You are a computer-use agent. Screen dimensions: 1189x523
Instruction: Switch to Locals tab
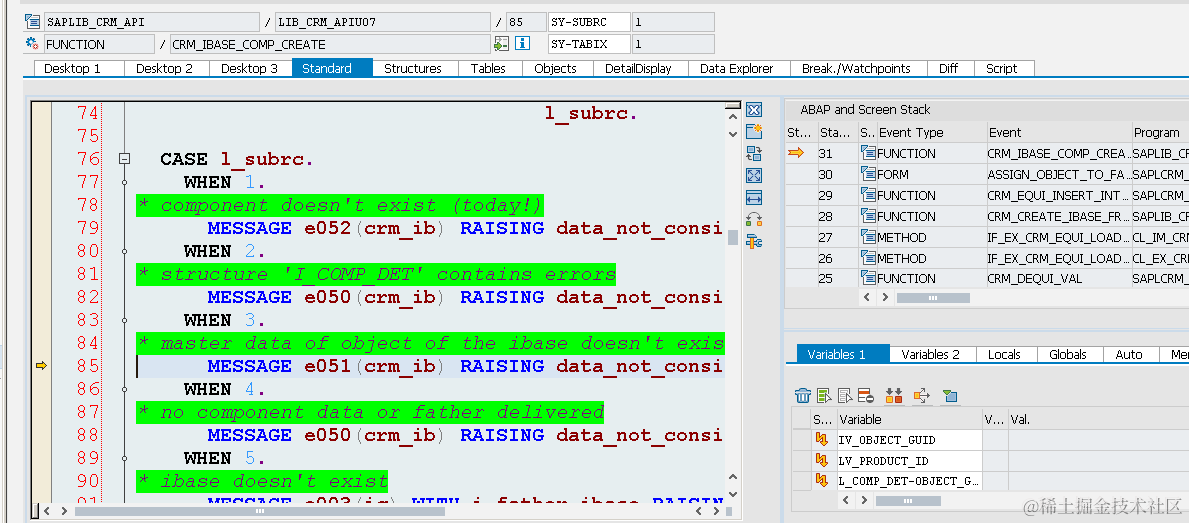click(x=1004, y=354)
